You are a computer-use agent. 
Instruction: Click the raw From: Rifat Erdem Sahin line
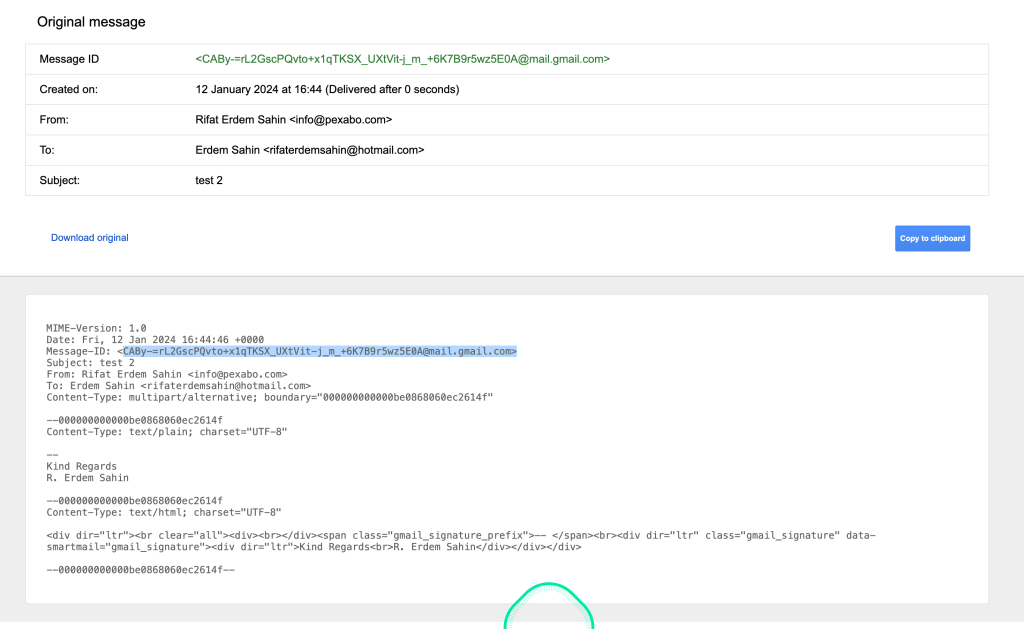pos(167,374)
